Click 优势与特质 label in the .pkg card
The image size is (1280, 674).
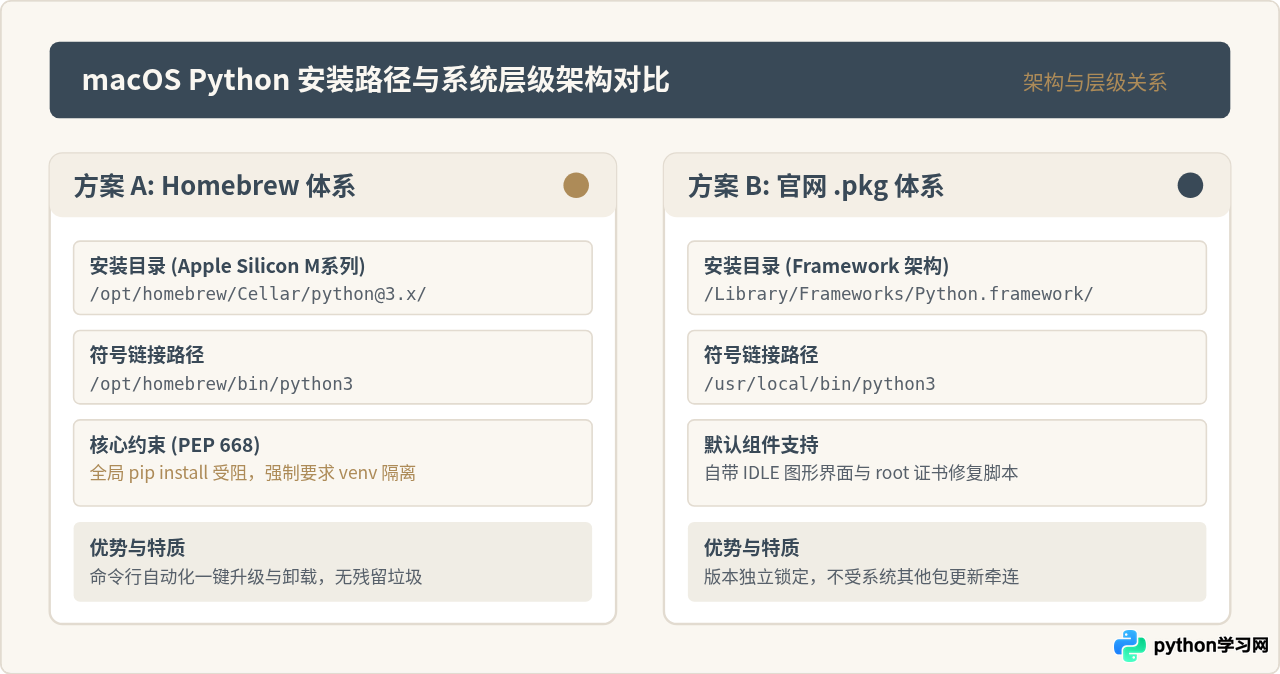tap(751, 548)
